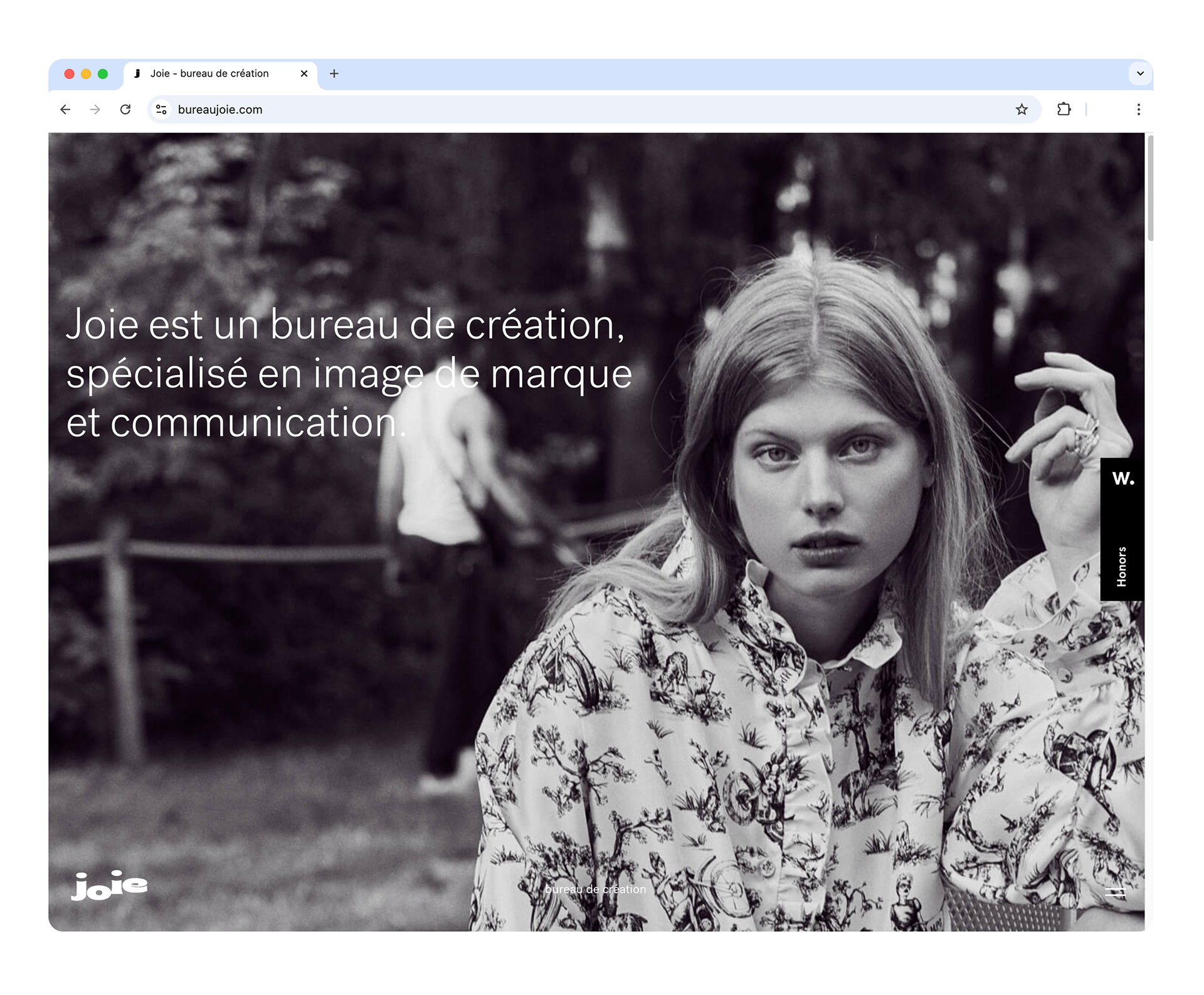
Task: Open the site's hamburger menu
Action: tap(1115, 892)
